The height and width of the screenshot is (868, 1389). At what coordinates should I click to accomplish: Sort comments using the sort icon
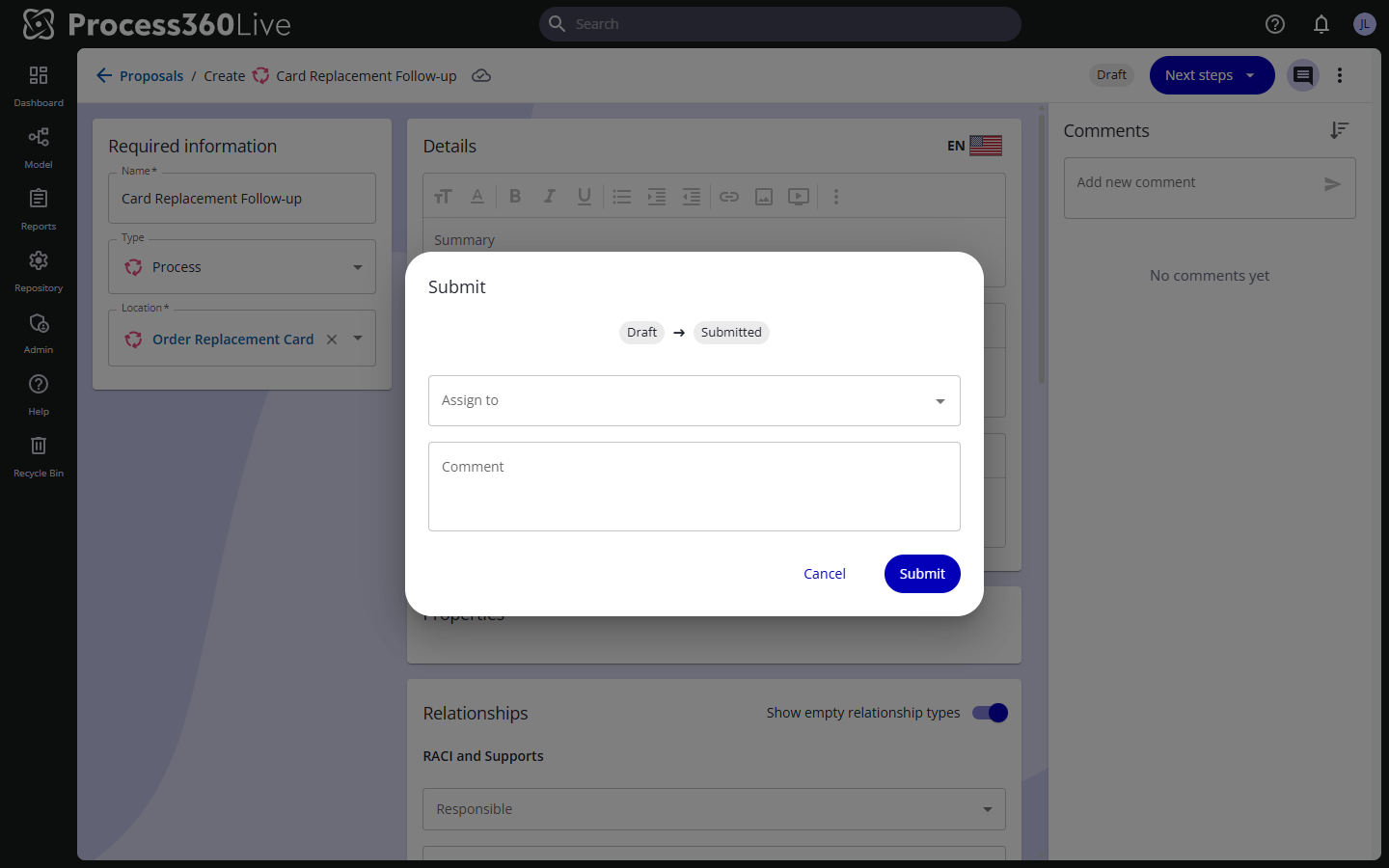tap(1339, 130)
